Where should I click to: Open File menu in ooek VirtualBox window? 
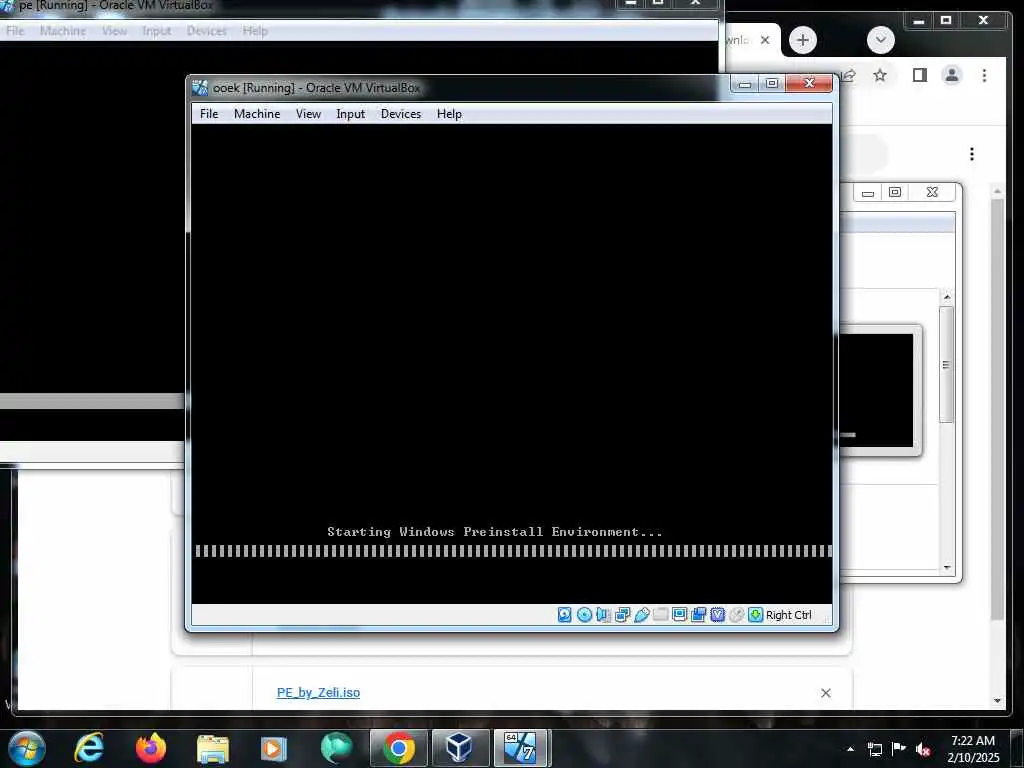coord(209,114)
